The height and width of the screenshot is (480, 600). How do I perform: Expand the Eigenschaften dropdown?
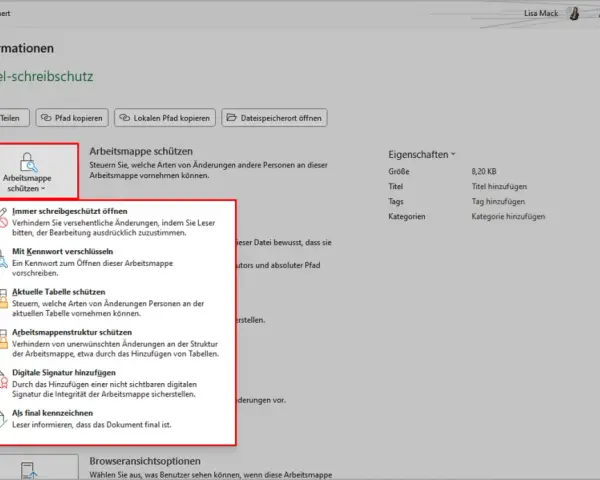point(422,155)
